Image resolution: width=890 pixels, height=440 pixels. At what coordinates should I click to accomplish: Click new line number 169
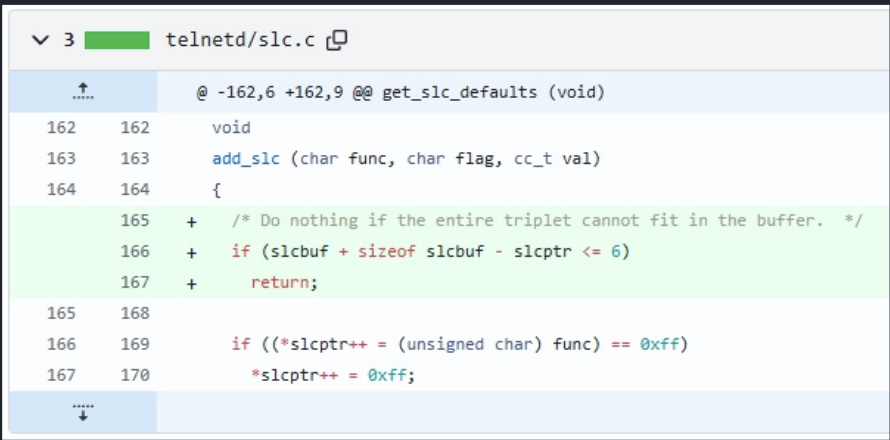click(x=135, y=344)
